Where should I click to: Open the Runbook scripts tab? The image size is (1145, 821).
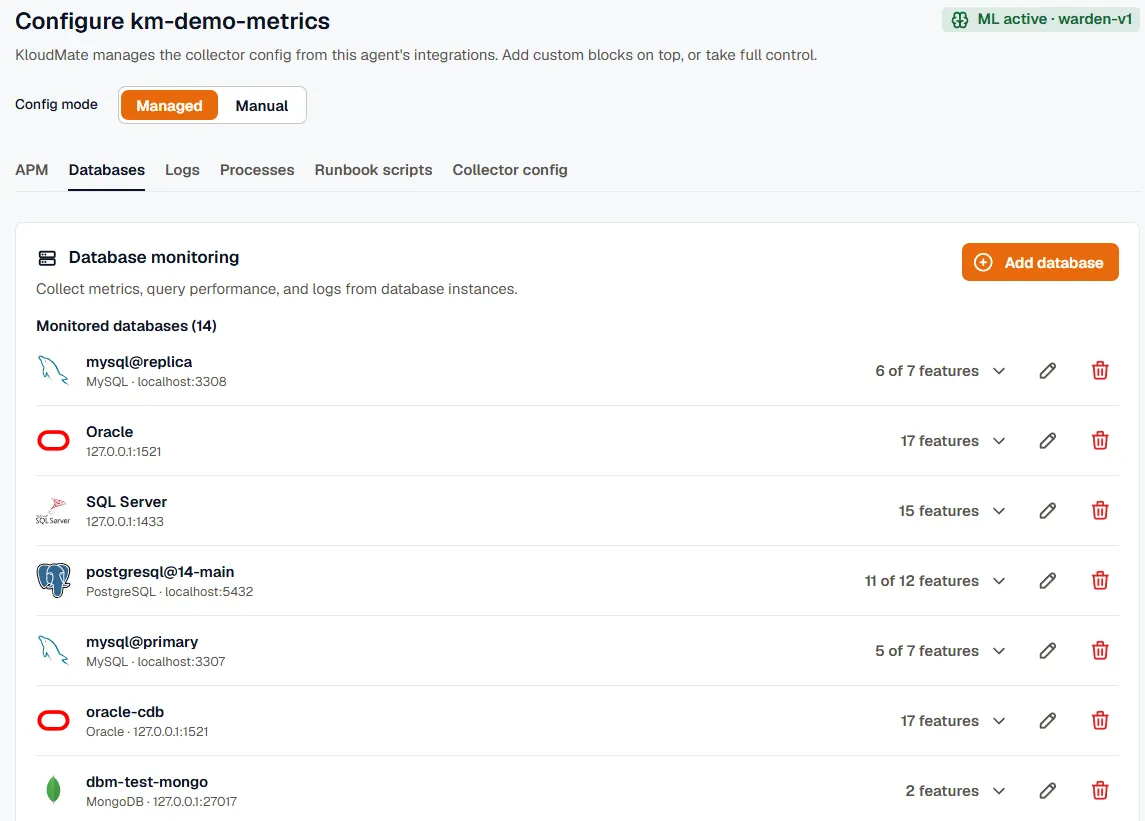pyautogui.click(x=373, y=170)
